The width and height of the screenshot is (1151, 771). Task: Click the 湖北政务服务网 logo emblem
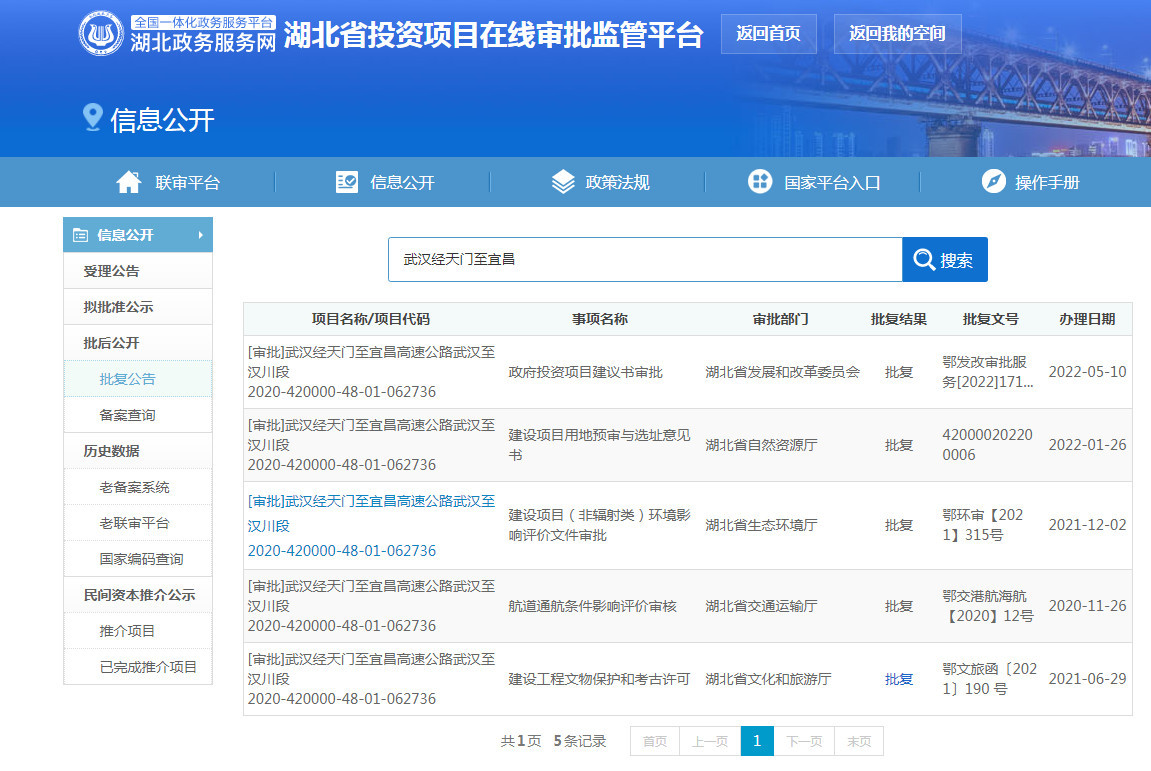[x=101, y=34]
